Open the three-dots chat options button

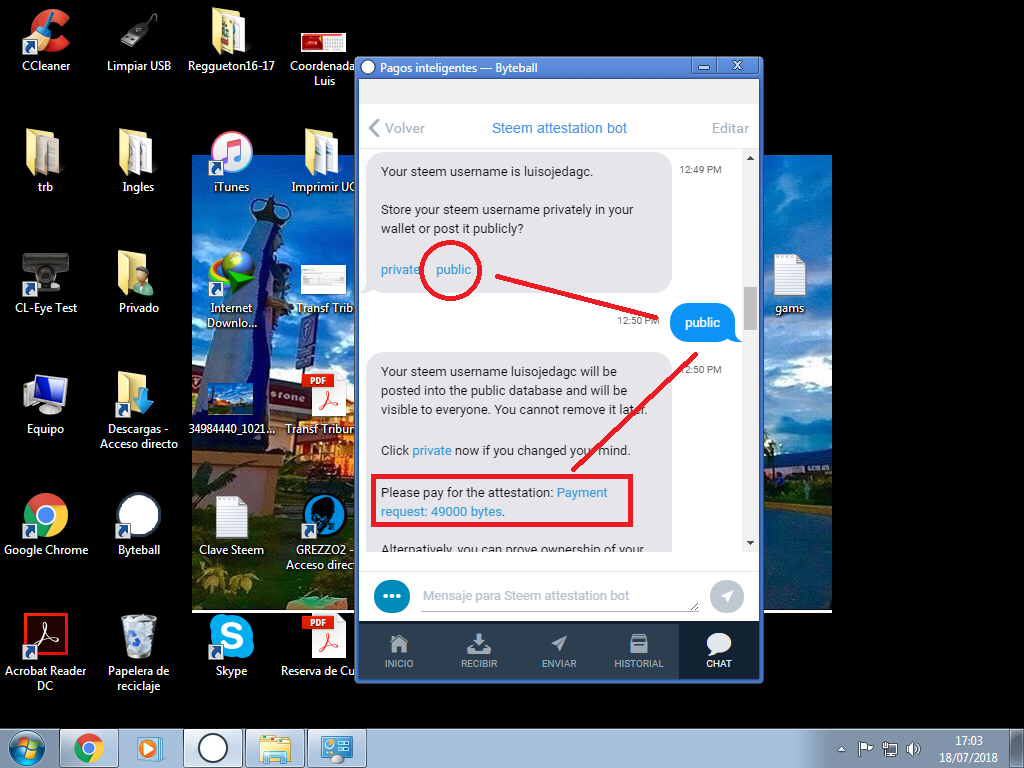(x=392, y=596)
